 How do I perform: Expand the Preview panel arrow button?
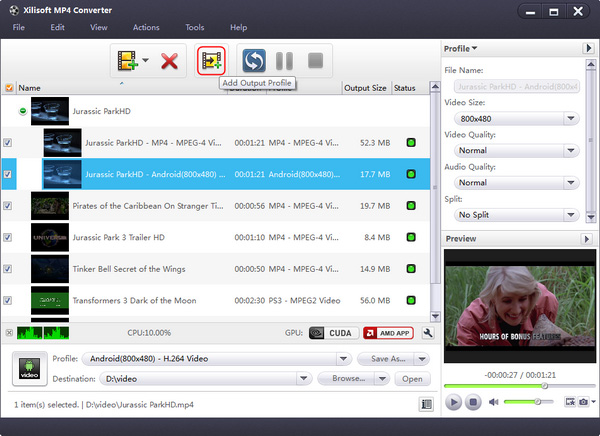(x=586, y=239)
